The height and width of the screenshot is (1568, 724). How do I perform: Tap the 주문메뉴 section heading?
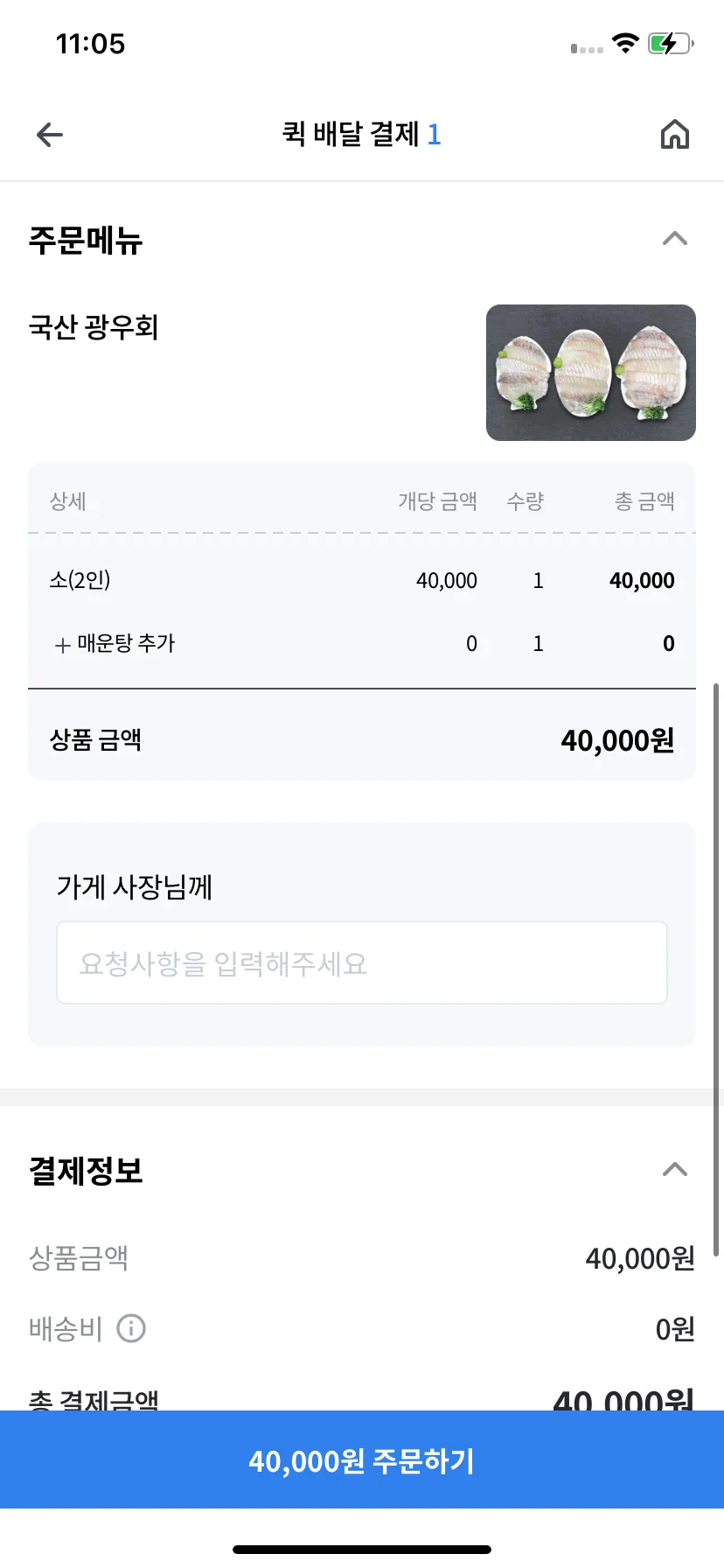click(x=86, y=240)
